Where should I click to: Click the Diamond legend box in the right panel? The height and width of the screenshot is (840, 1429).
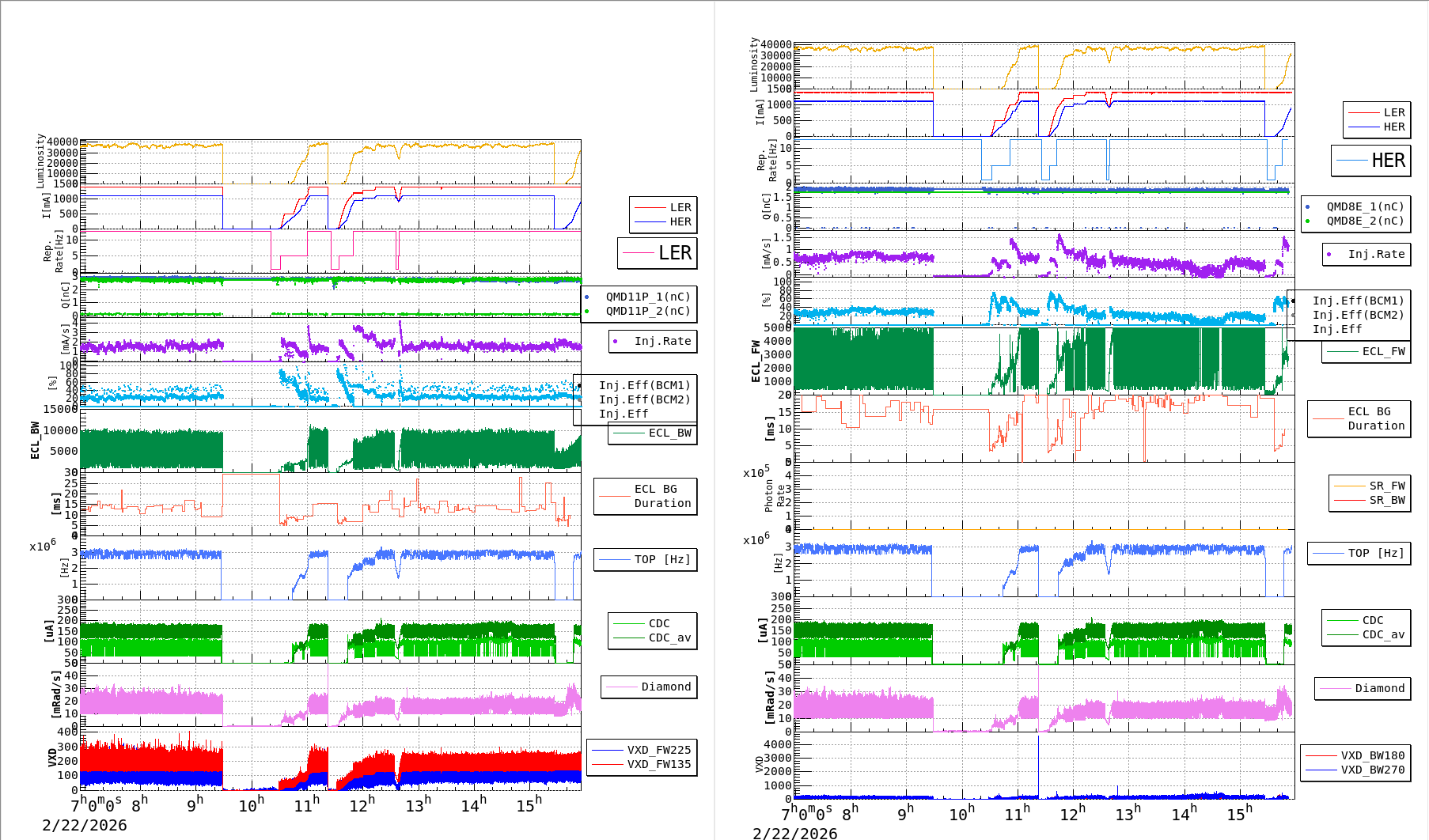point(1363,688)
